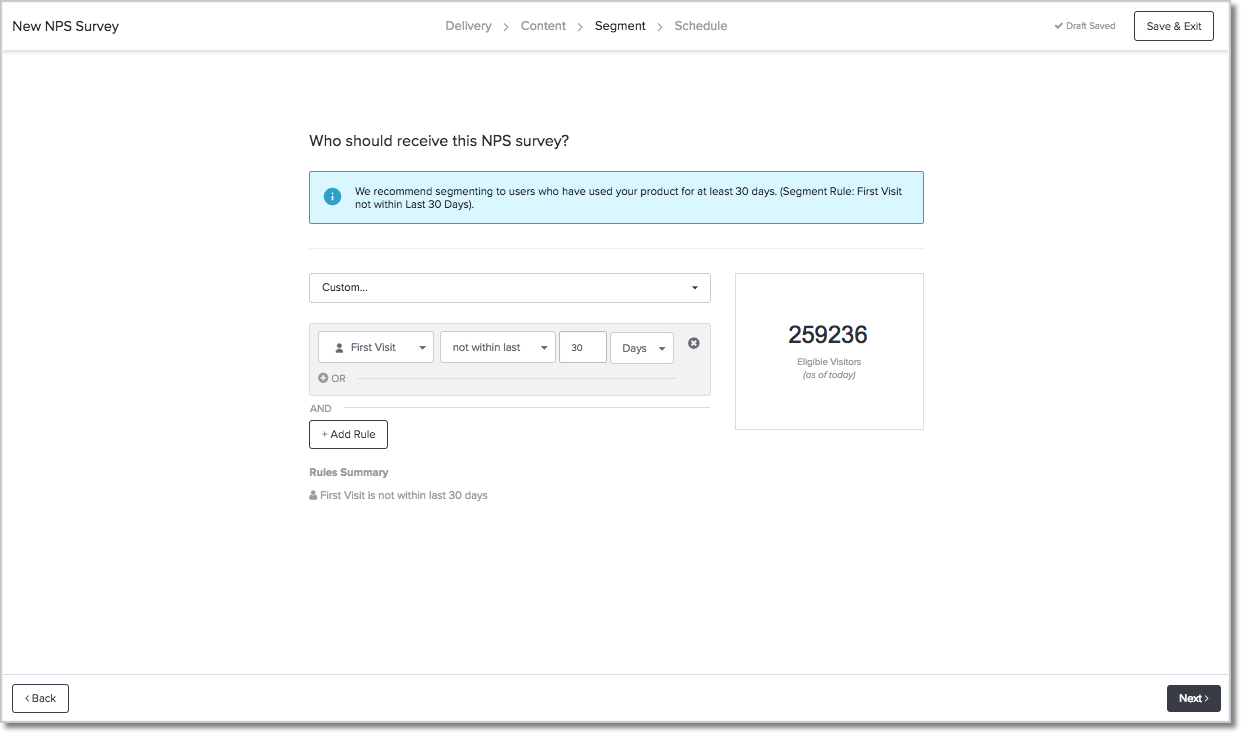Go back using the Back button
This screenshot has width=1241, height=733.
pos(39,698)
